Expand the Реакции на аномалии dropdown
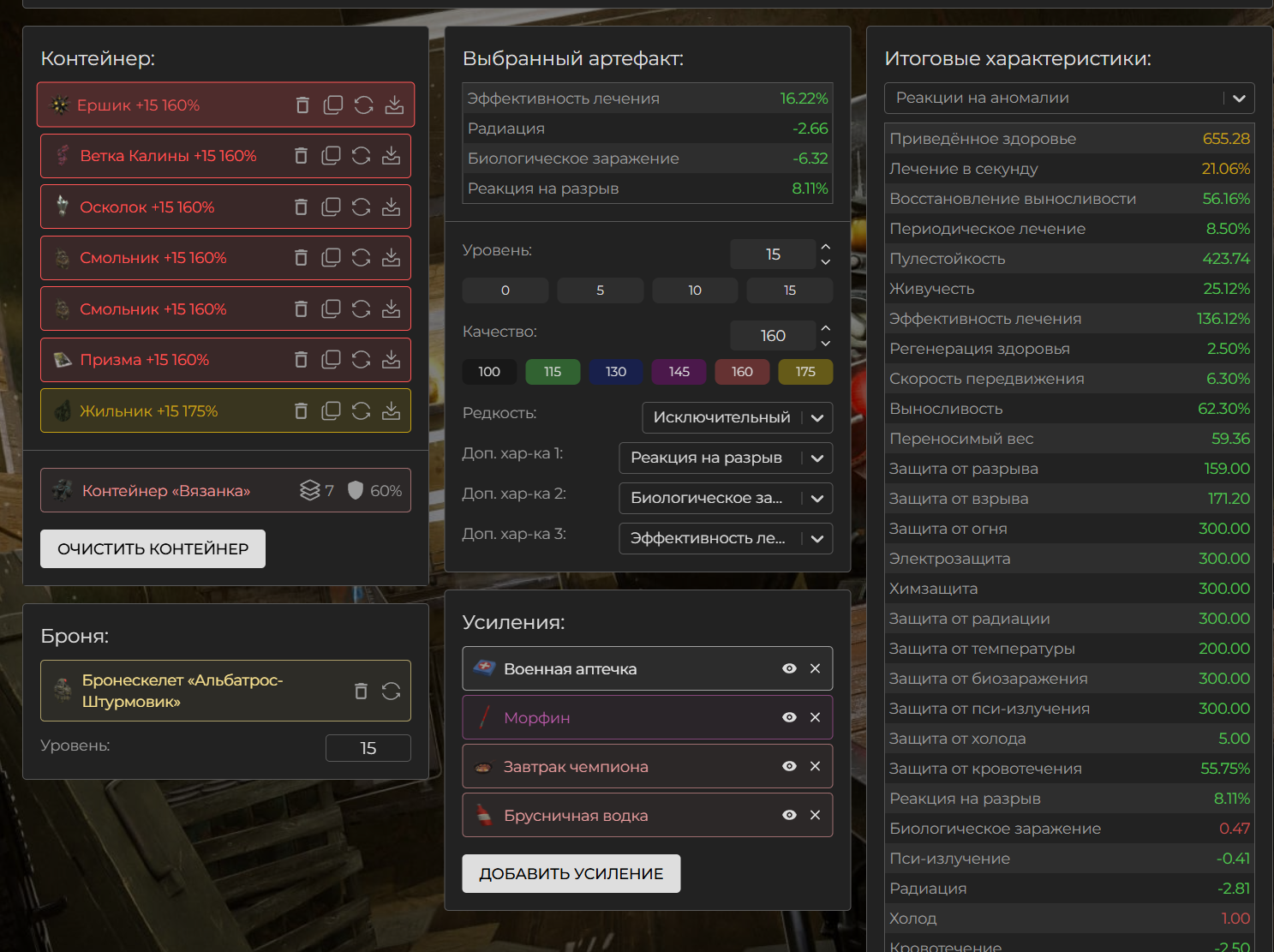 point(1068,98)
